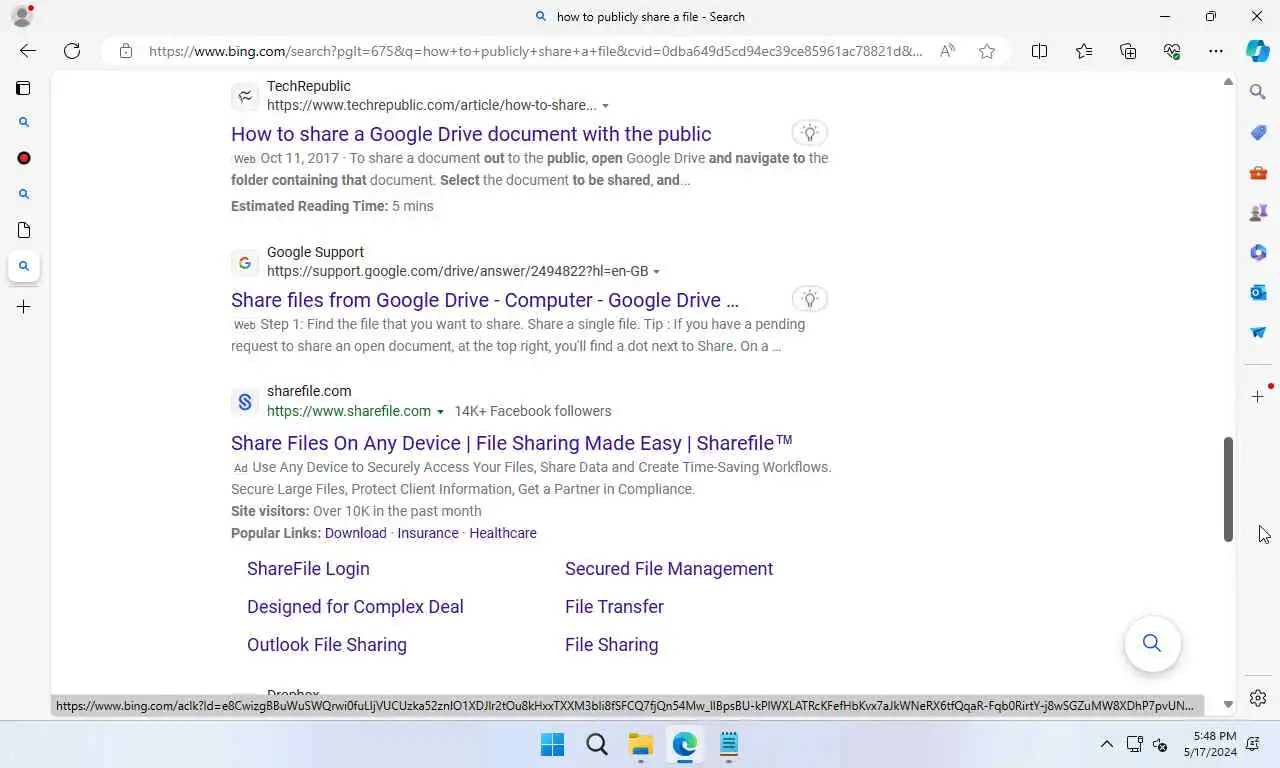
Task: Expand Google Support URL dropdown arrow
Action: coord(656,272)
